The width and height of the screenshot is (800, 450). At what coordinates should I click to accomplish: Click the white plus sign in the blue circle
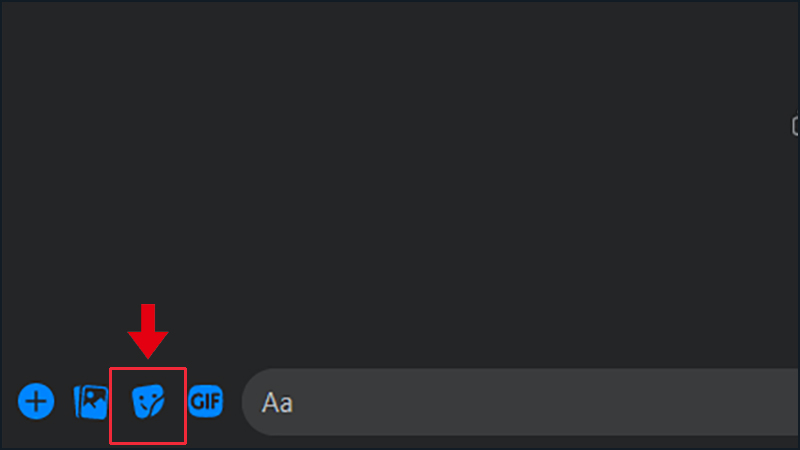point(36,401)
